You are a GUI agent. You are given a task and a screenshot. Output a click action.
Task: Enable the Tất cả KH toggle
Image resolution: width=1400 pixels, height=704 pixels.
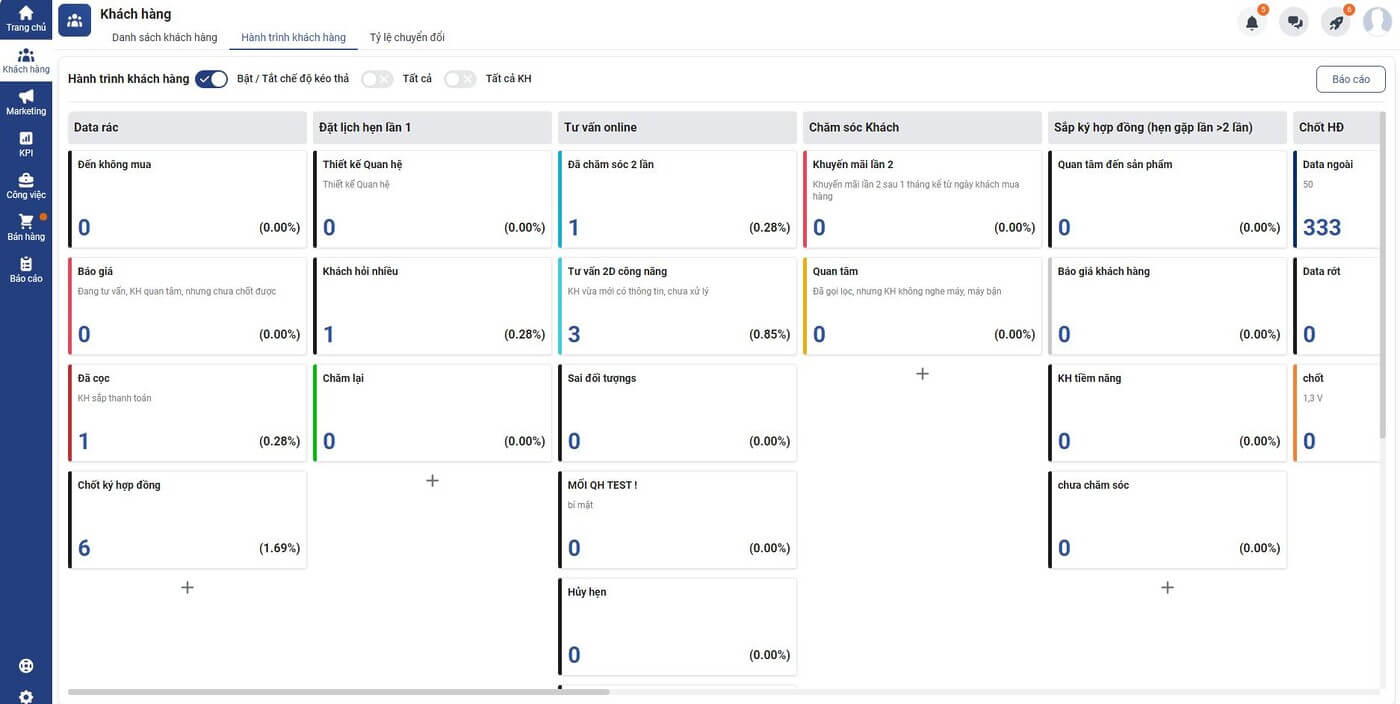point(460,79)
